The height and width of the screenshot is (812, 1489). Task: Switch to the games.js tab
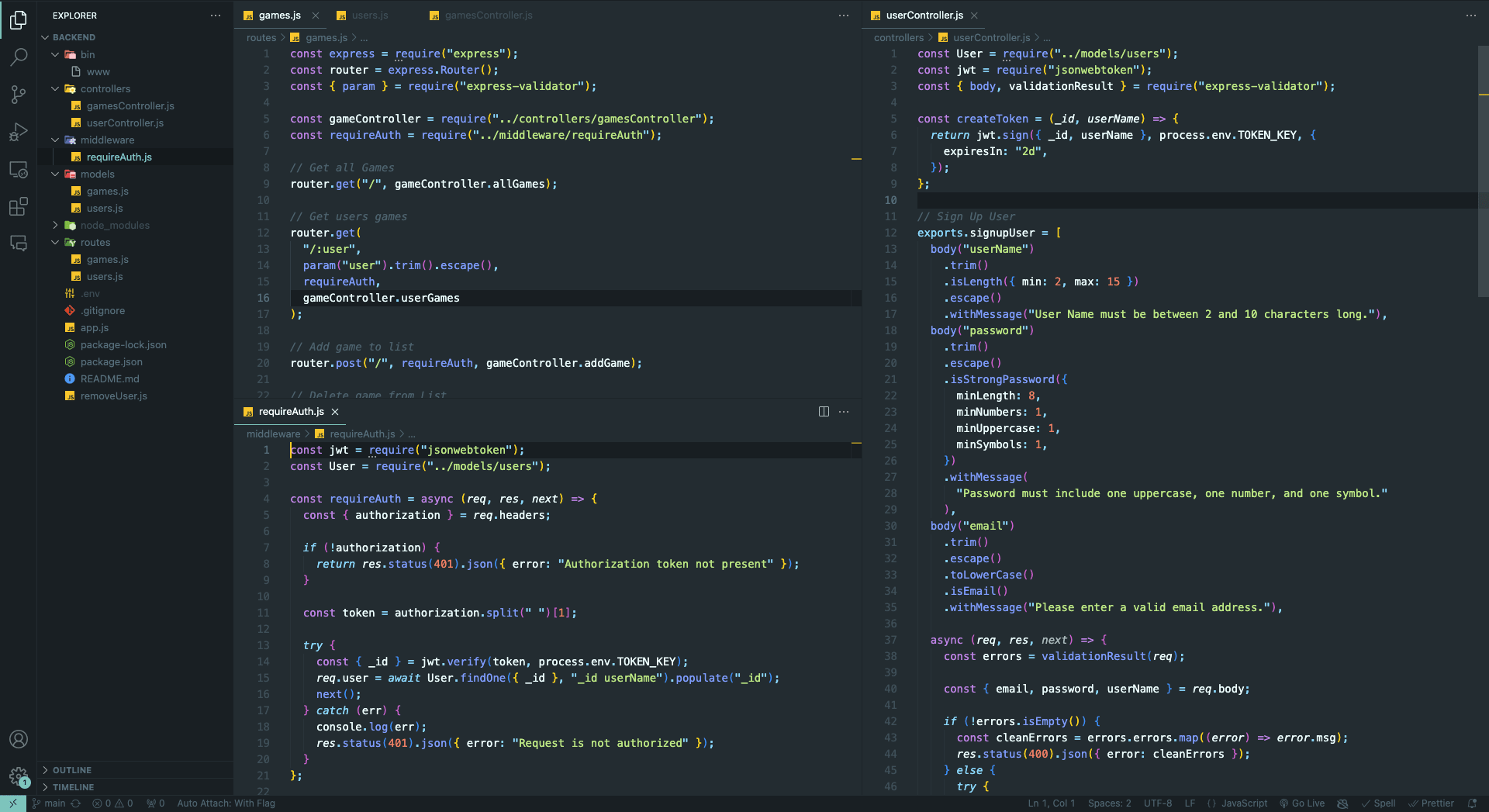pos(279,16)
